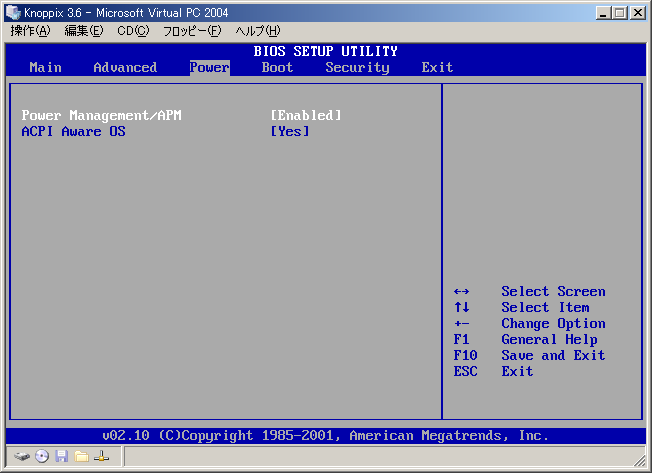Change the ACPI Aware OS Yes value
Viewport: 652px width, 473px height.
pyautogui.click(x=290, y=132)
